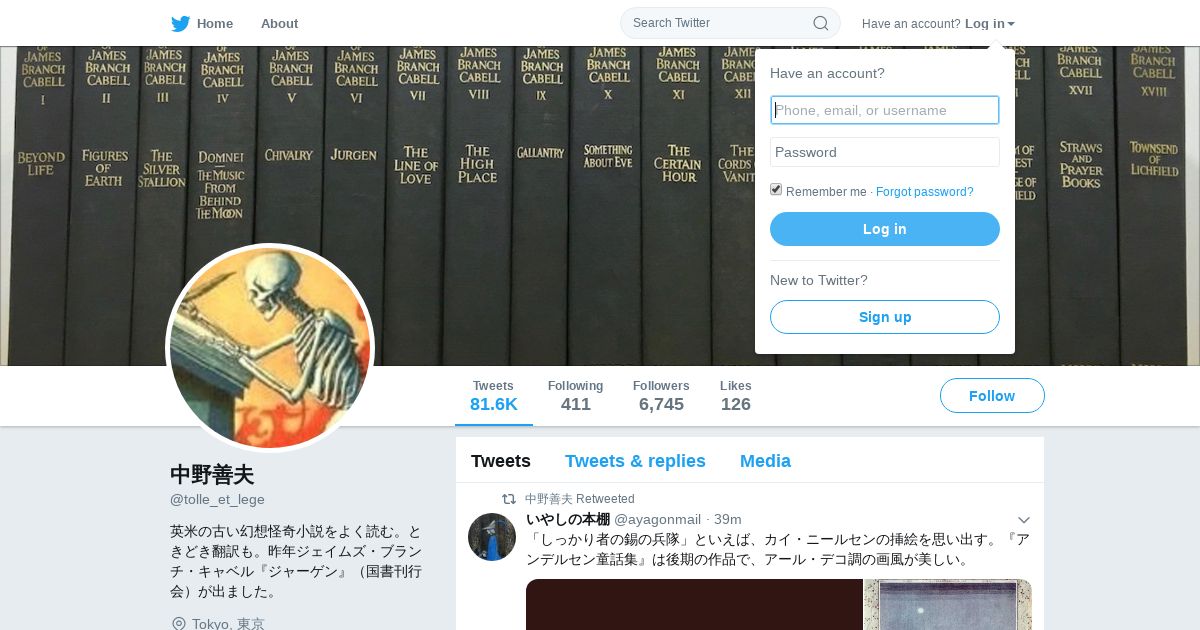Focus the Password field

tap(885, 152)
